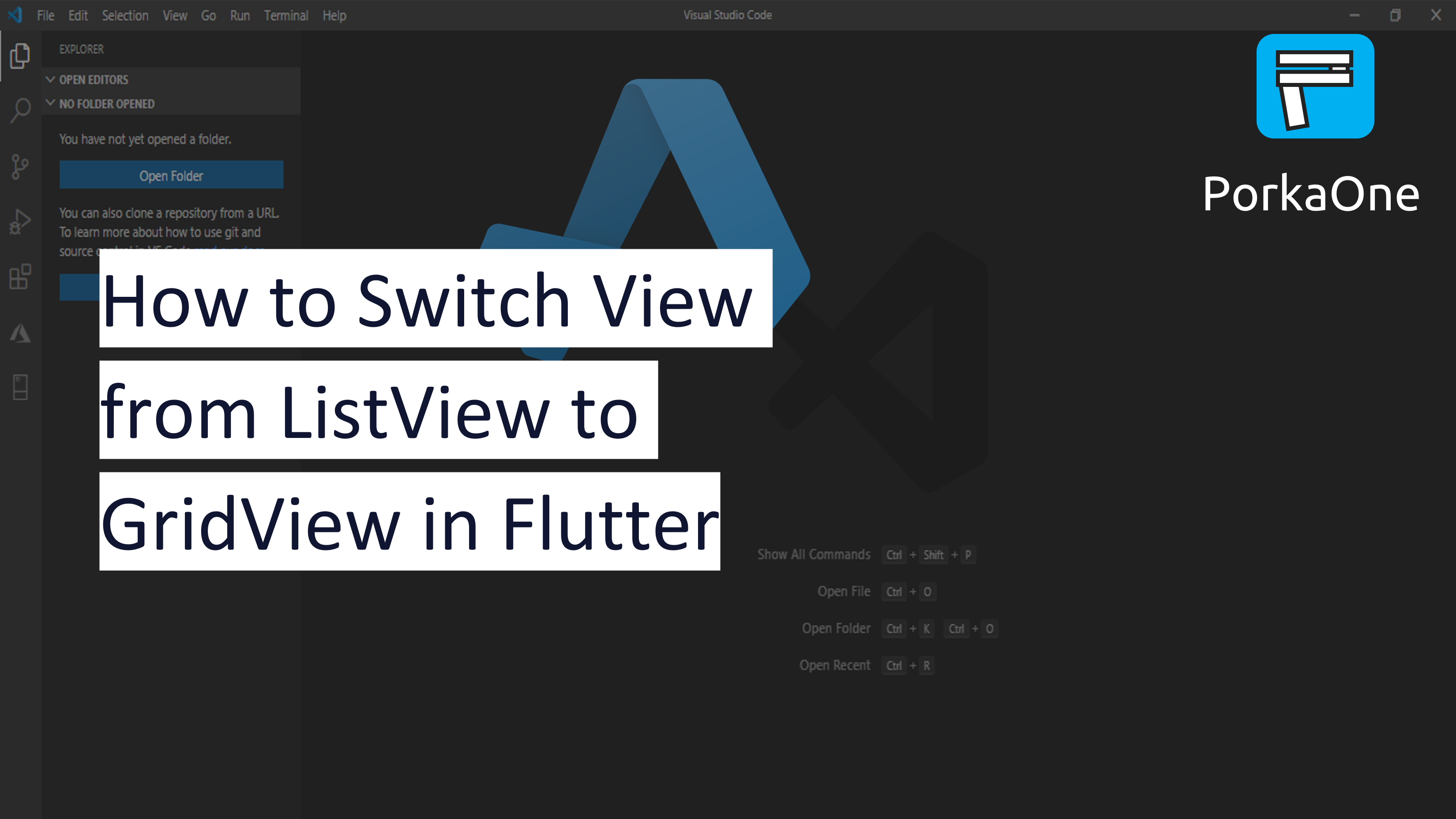Viewport: 1456px width, 819px height.
Task: Open the Explorer view in activity bar
Action: (x=20, y=56)
